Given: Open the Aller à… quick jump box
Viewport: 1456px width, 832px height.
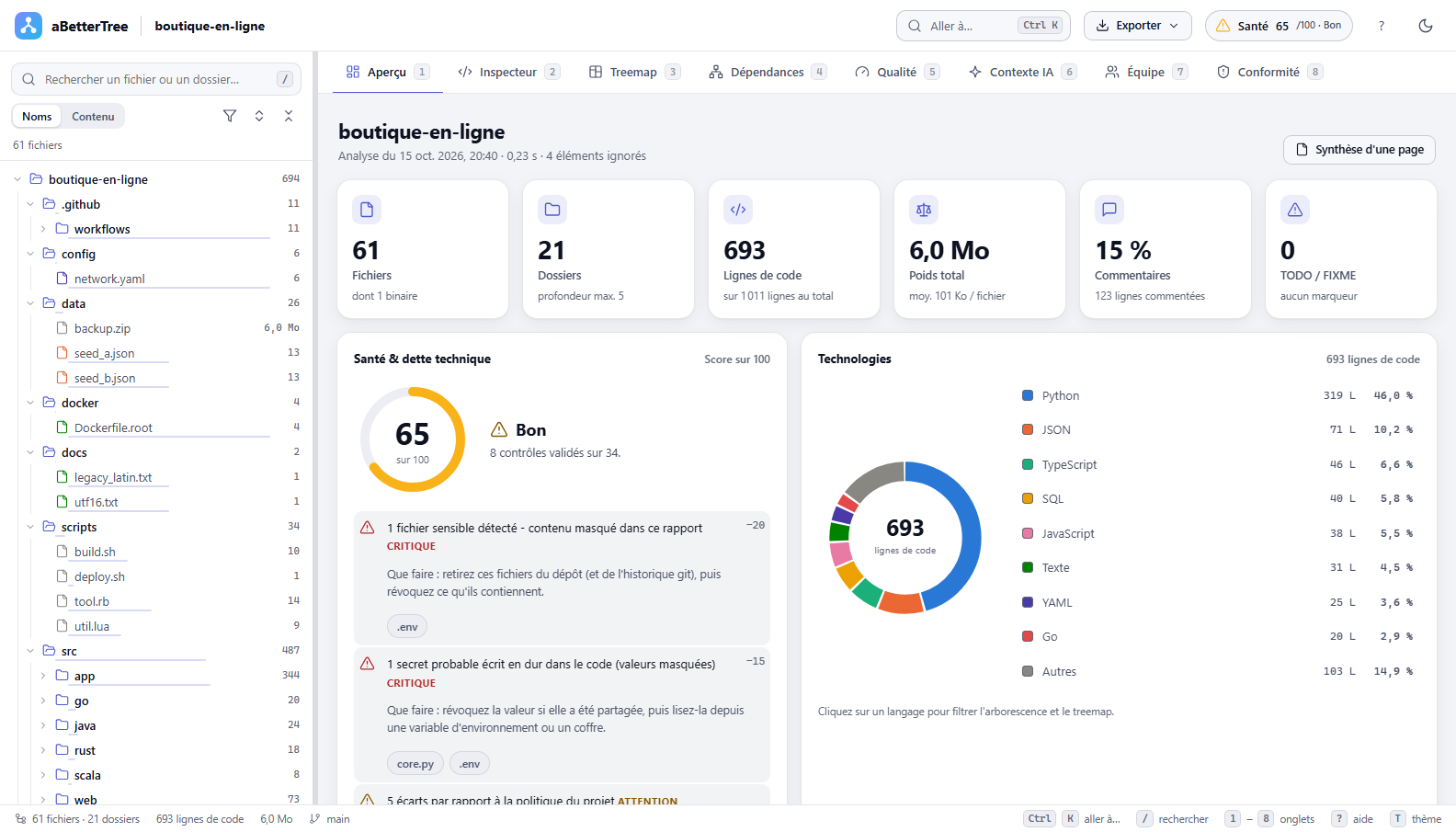Looking at the screenshot, I should [x=984, y=26].
